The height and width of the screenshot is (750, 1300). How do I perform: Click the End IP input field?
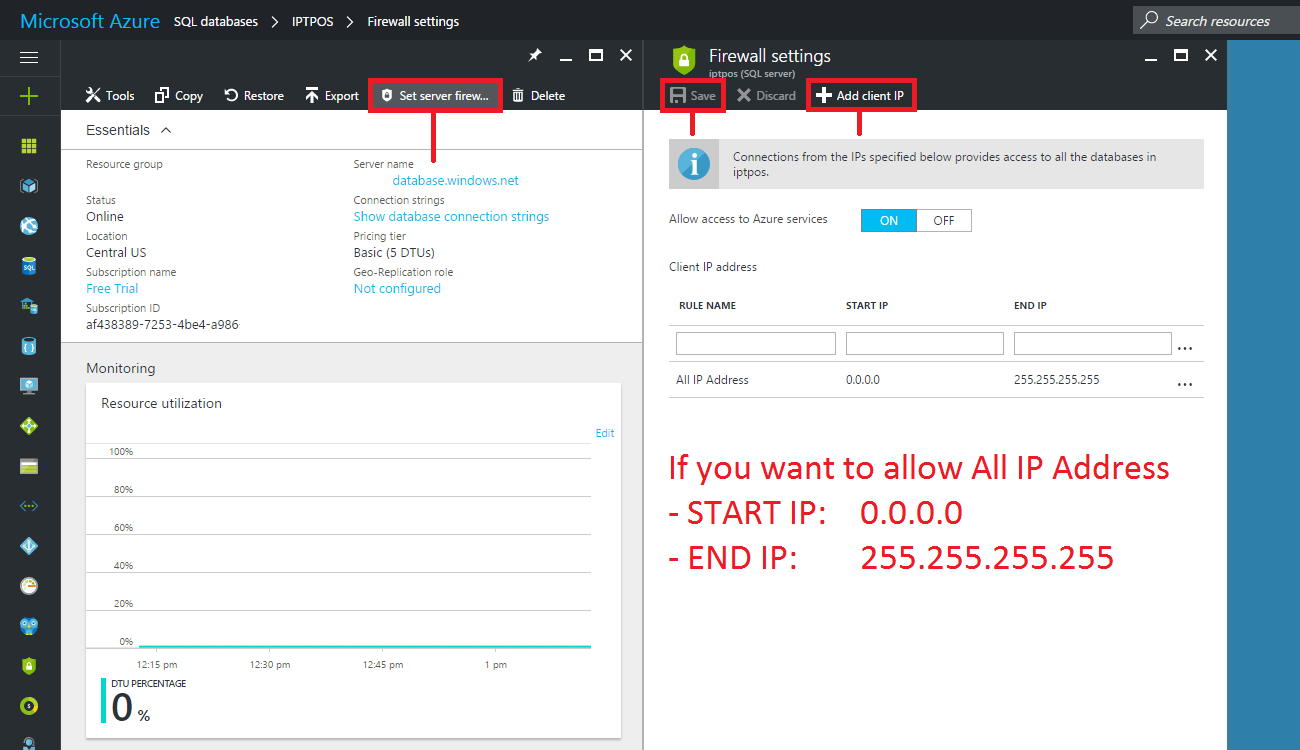(x=1092, y=343)
